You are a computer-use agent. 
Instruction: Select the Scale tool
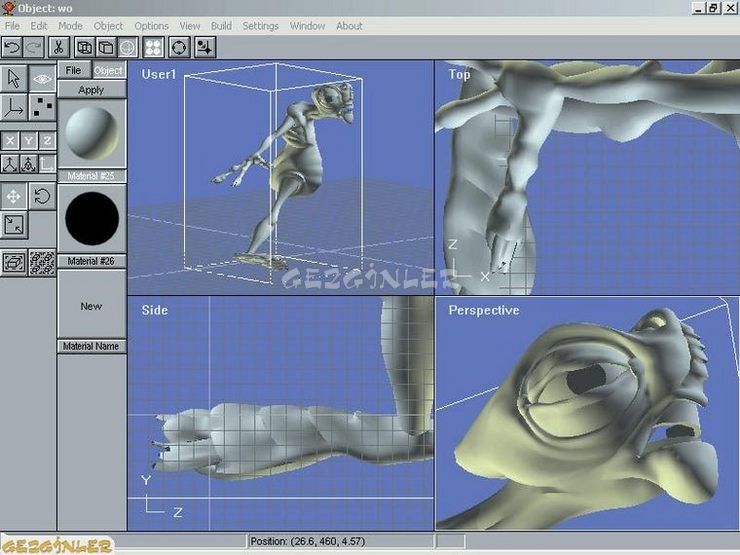(14, 225)
